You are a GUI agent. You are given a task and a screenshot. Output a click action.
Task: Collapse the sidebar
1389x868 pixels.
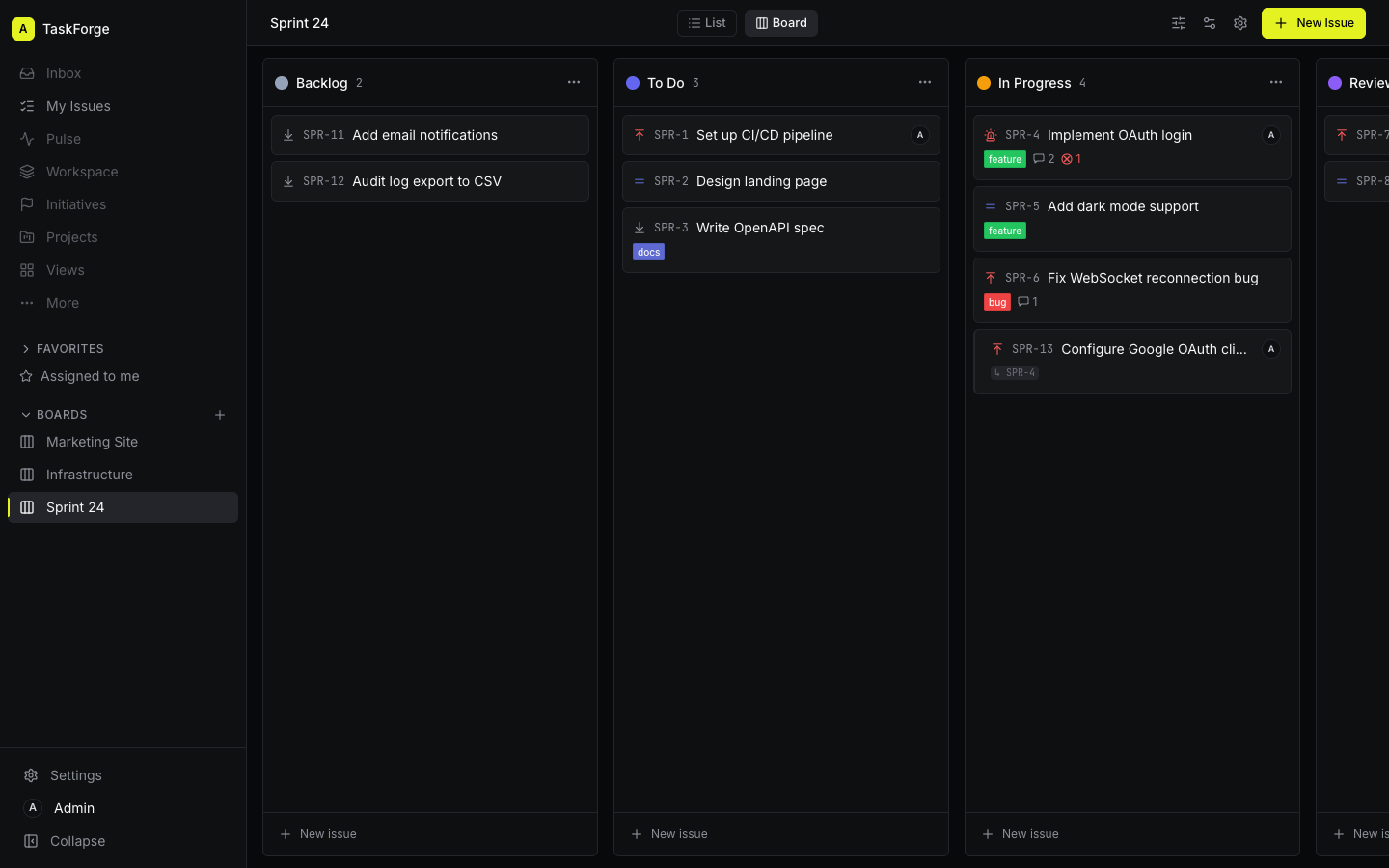point(123,841)
